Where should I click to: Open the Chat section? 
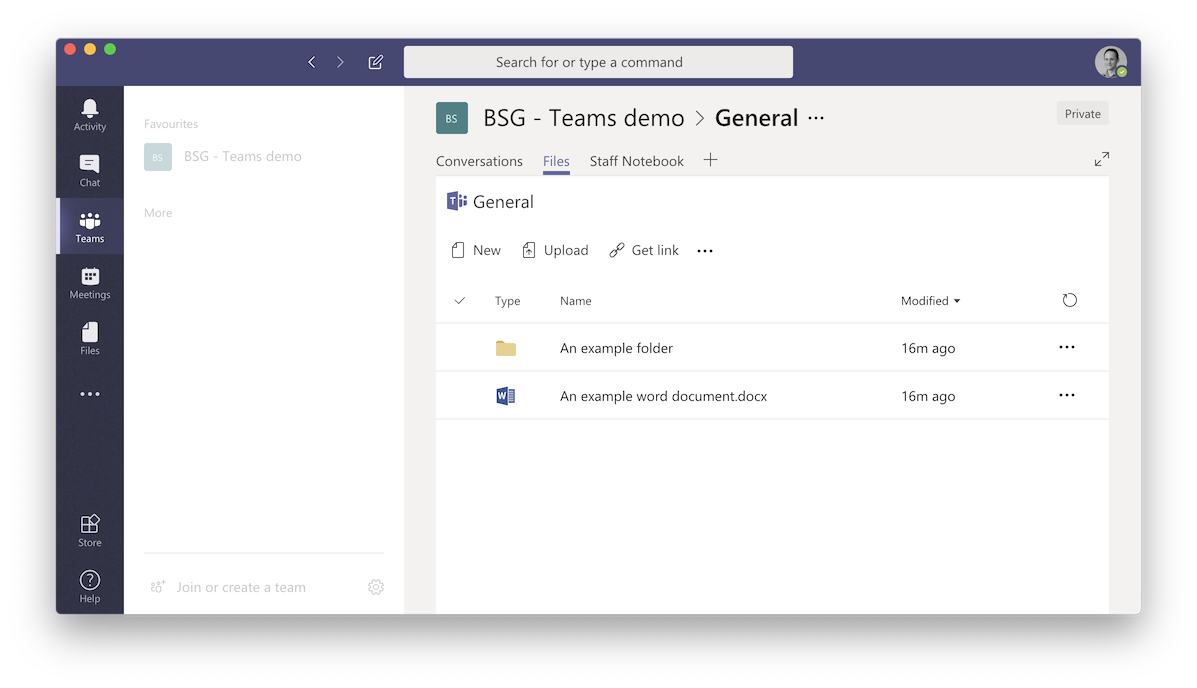point(89,170)
